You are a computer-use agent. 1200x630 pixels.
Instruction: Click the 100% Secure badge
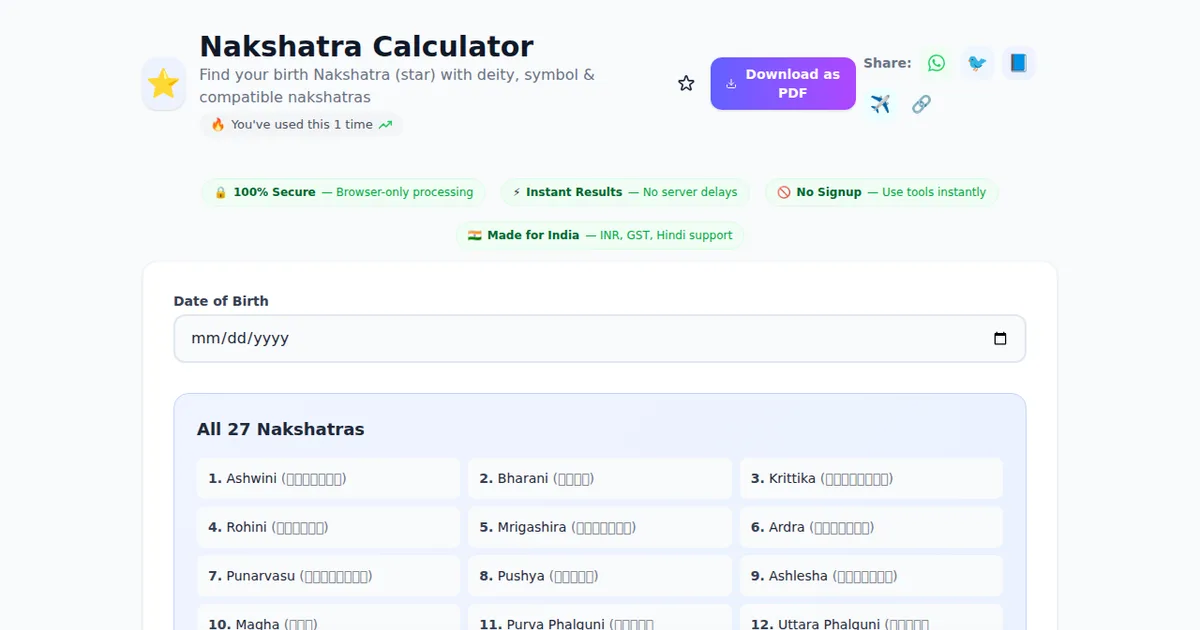343,192
